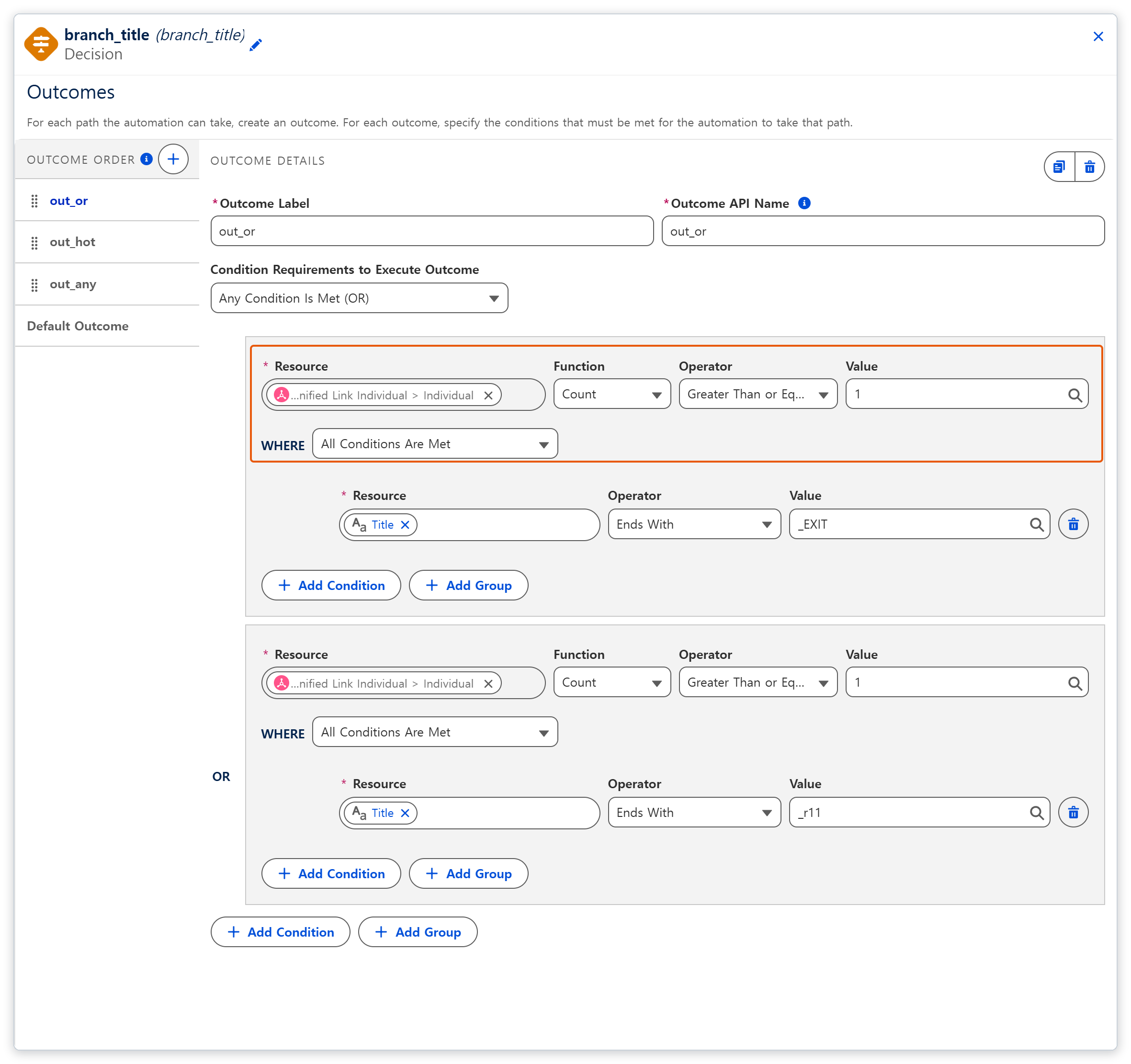Remove Individual resource pill in second group
1131x1064 pixels.
488,684
